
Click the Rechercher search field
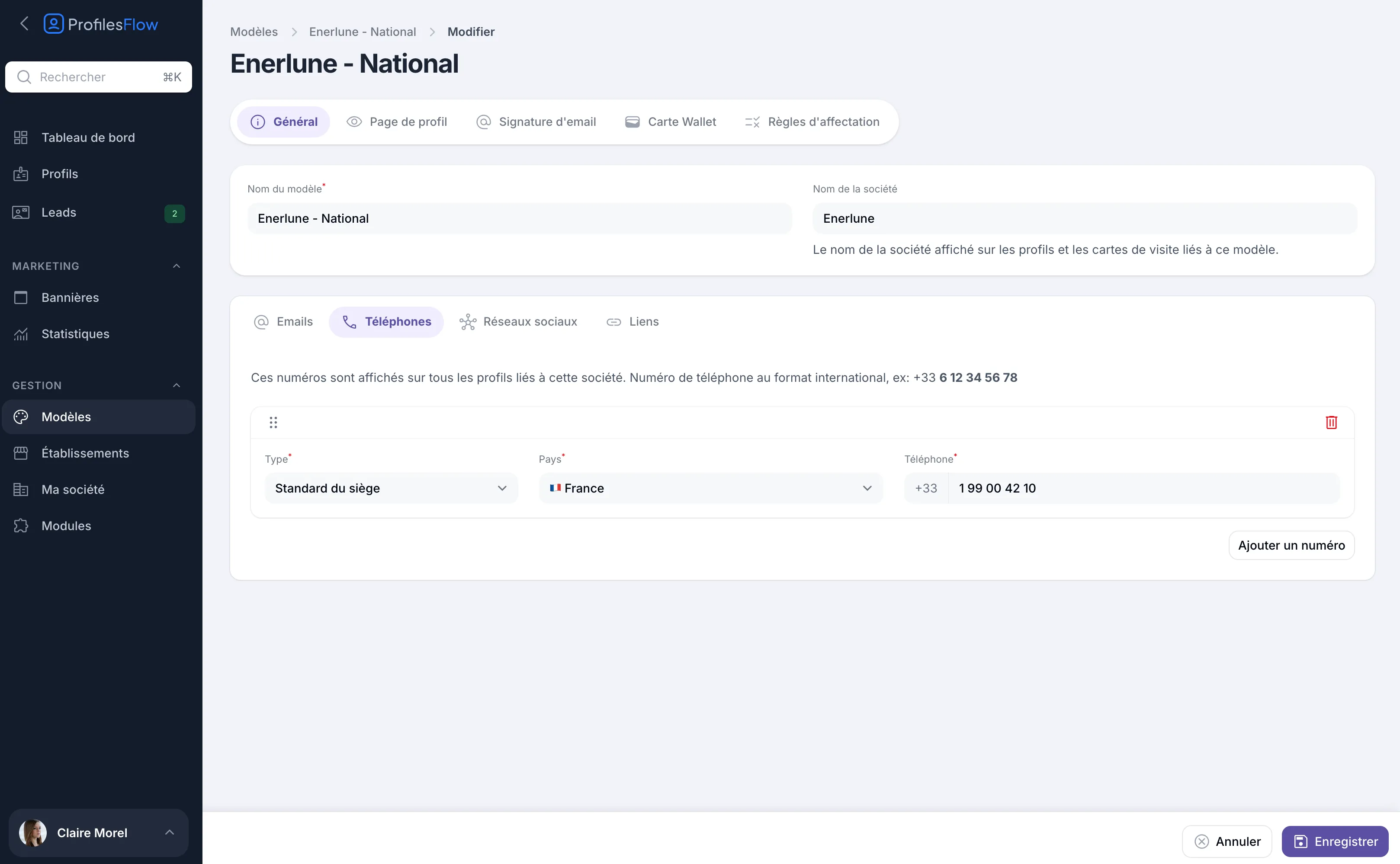[98, 77]
